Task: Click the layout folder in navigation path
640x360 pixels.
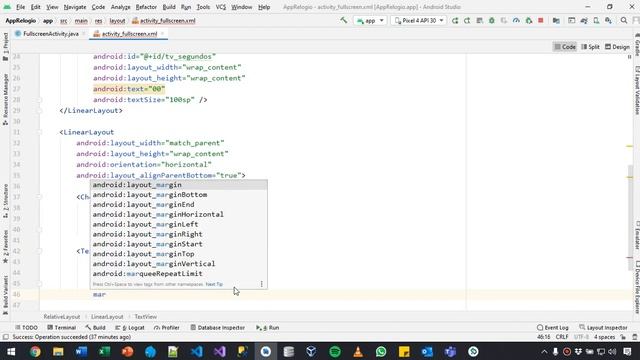Action: tap(117, 20)
